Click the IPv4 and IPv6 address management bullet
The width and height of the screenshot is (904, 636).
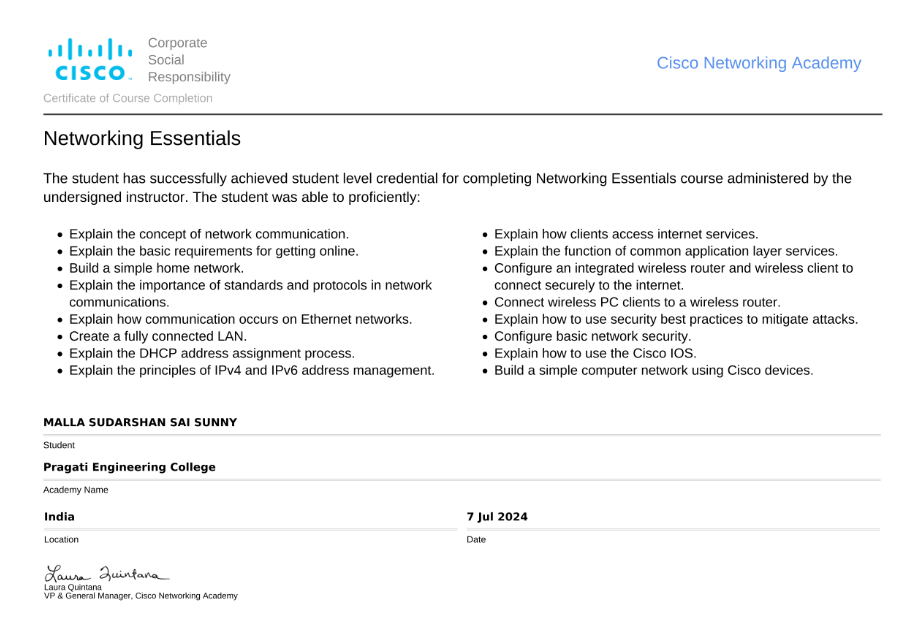coord(251,370)
